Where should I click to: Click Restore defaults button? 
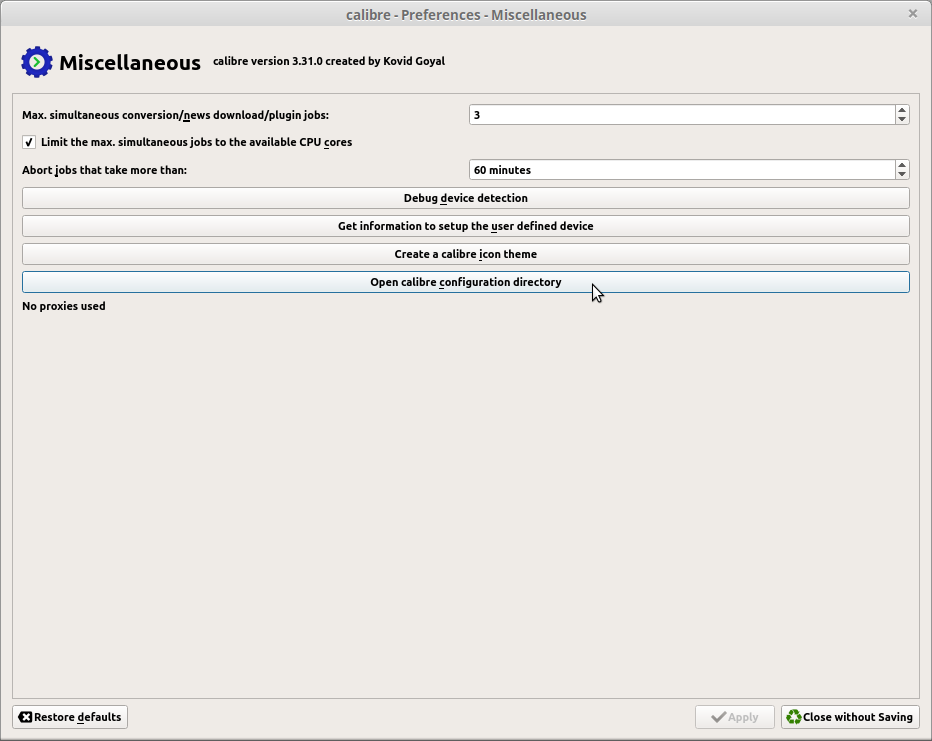point(70,717)
